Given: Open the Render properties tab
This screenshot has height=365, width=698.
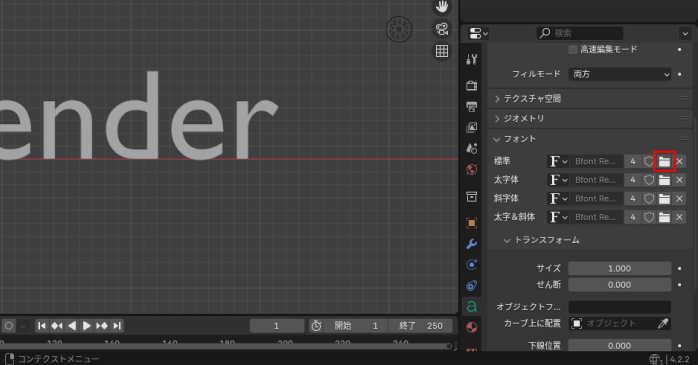Looking at the screenshot, I should [471, 85].
